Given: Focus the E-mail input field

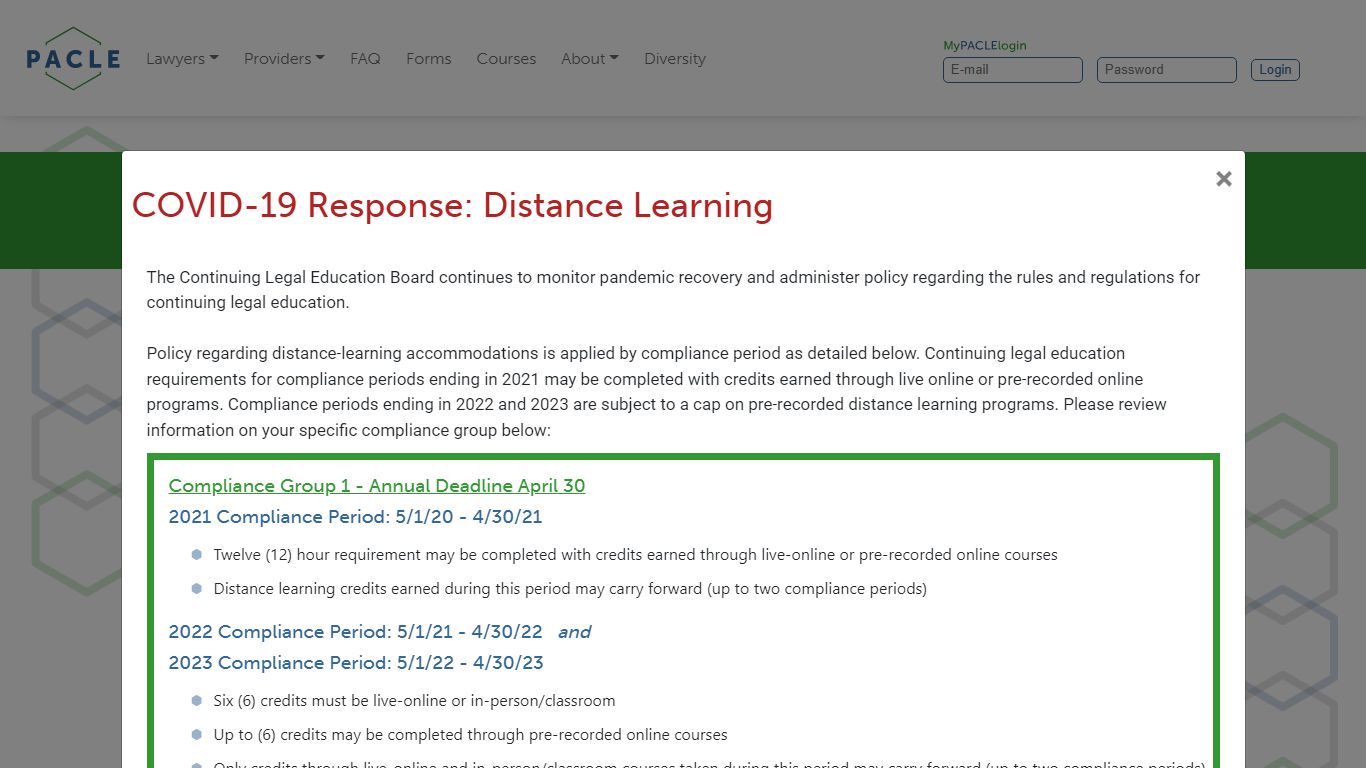Looking at the screenshot, I should pos(1013,70).
